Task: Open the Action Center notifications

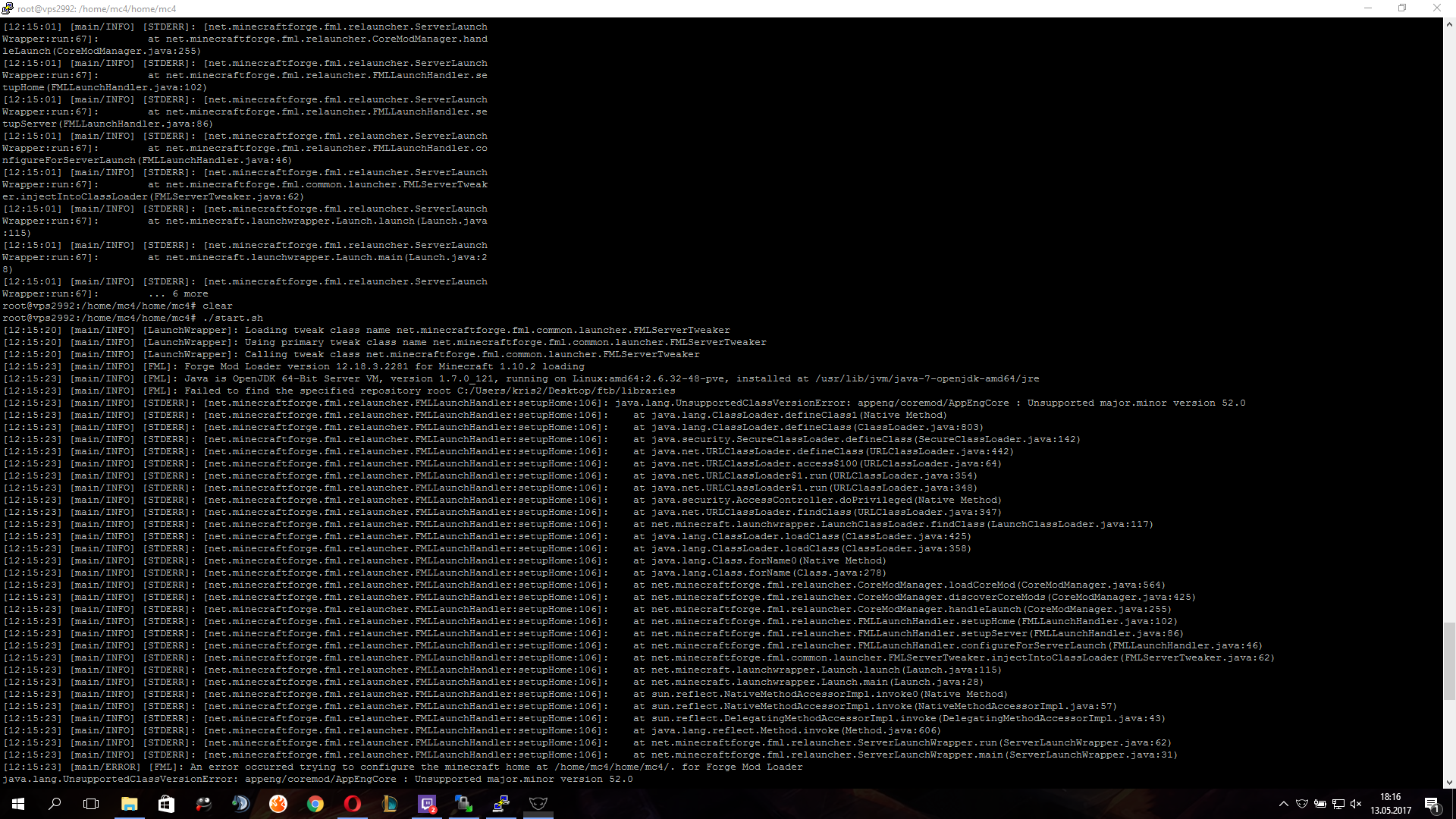Action: point(1432,804)
